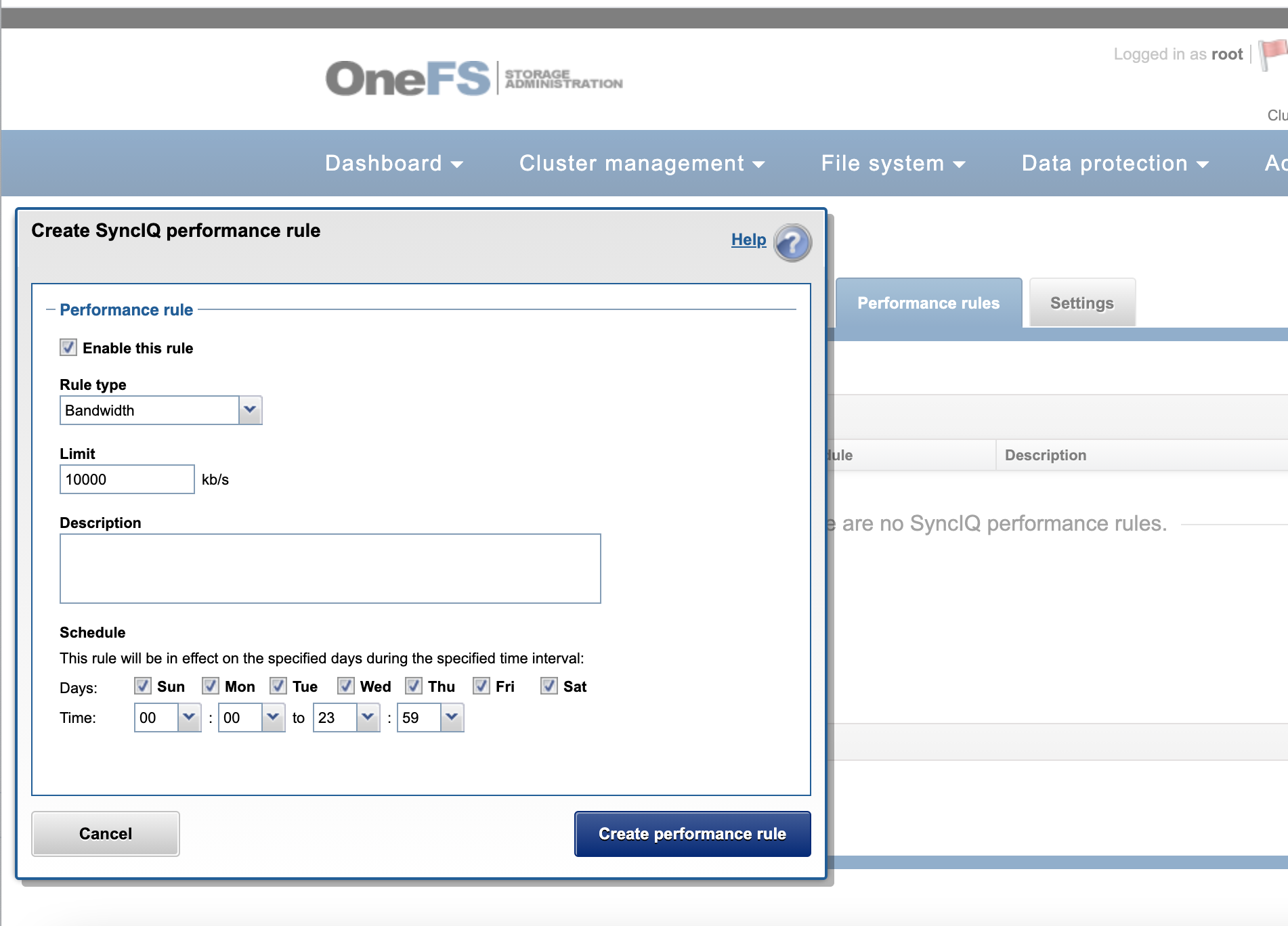The height and width of the screenshot is (926, 1288).
Task: Click the blue Help question mark icon
Action: click(792, 242)
